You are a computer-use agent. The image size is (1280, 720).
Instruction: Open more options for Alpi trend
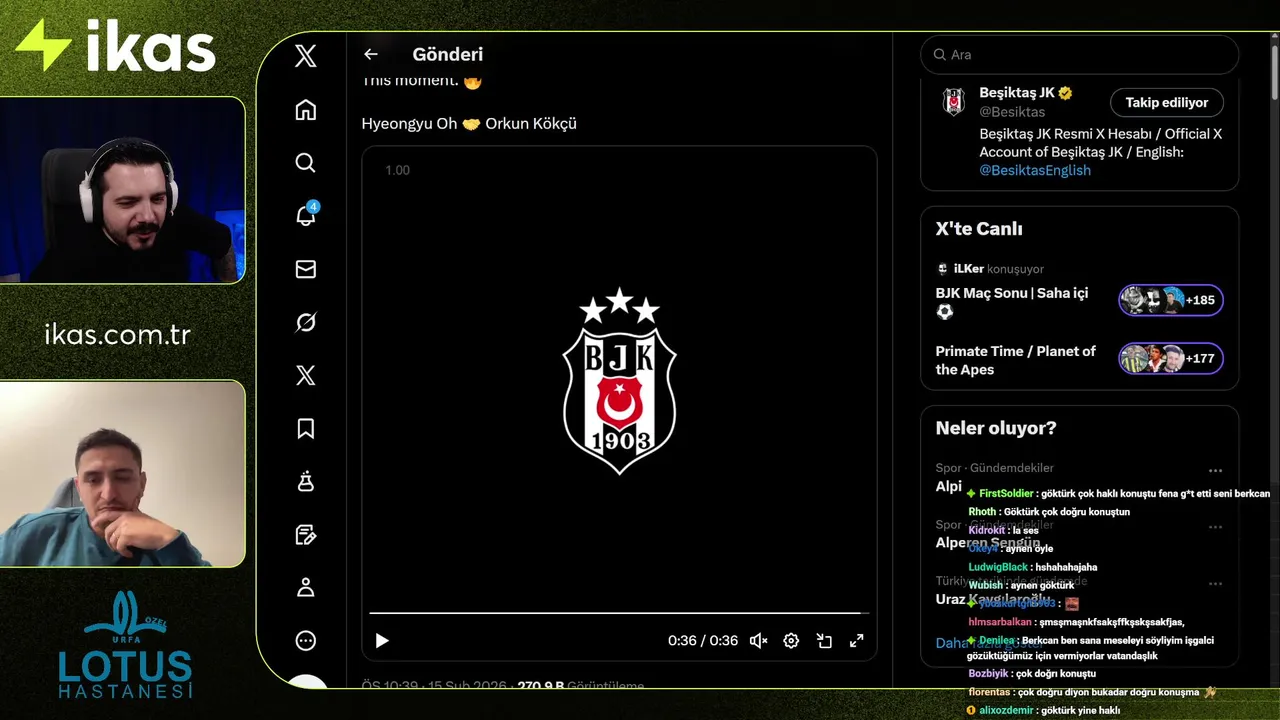click(x=1215, y=470)
